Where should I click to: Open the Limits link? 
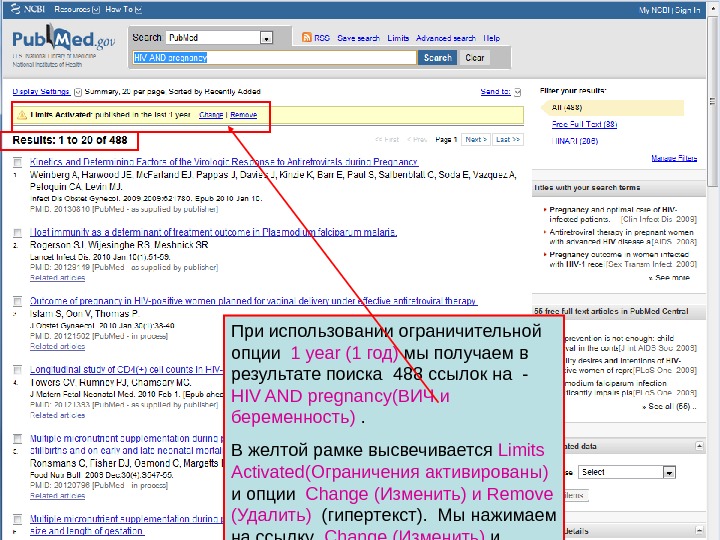(398, 38)
